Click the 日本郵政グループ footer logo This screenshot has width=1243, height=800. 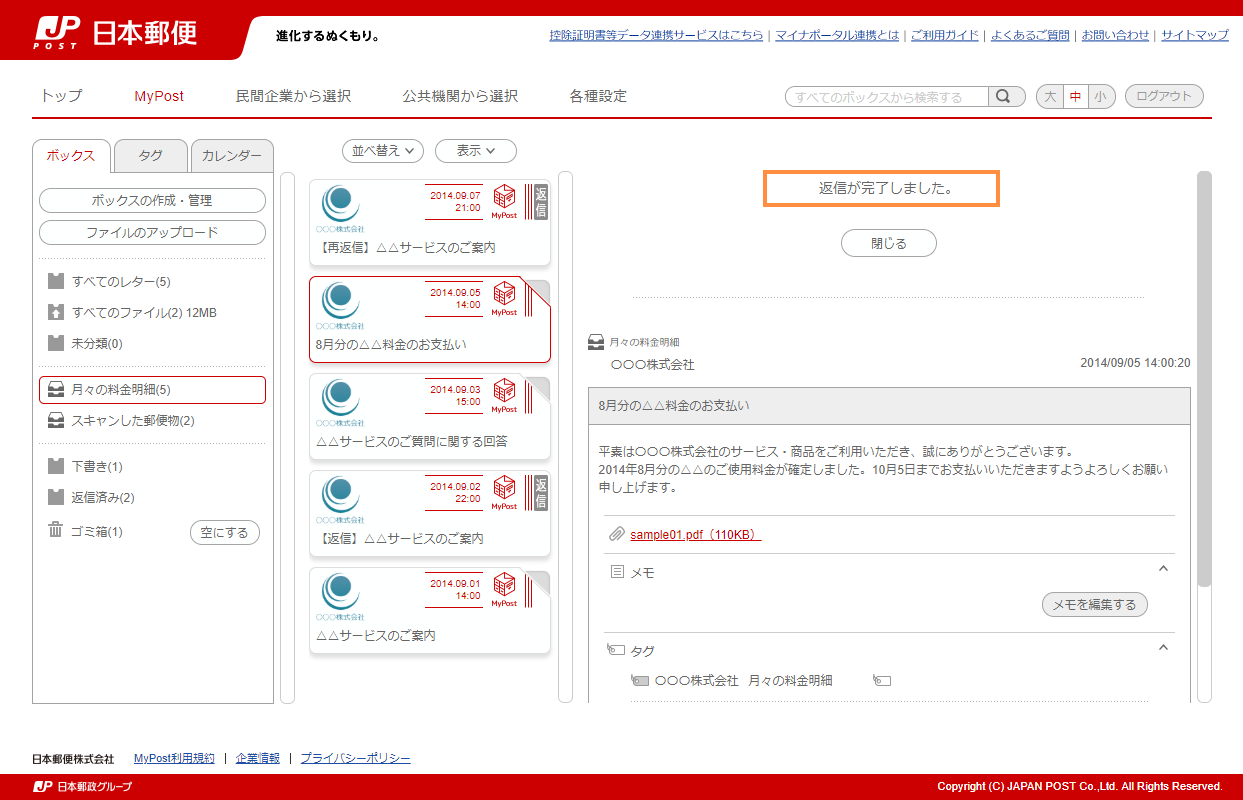pos(82,786)
